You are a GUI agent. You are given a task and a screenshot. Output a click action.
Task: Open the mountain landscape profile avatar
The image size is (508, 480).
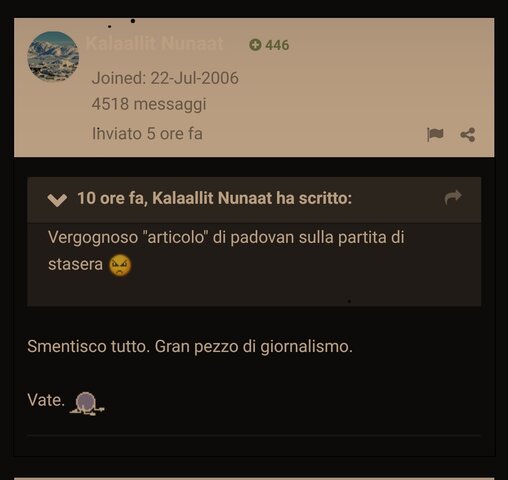coord(53,57)
